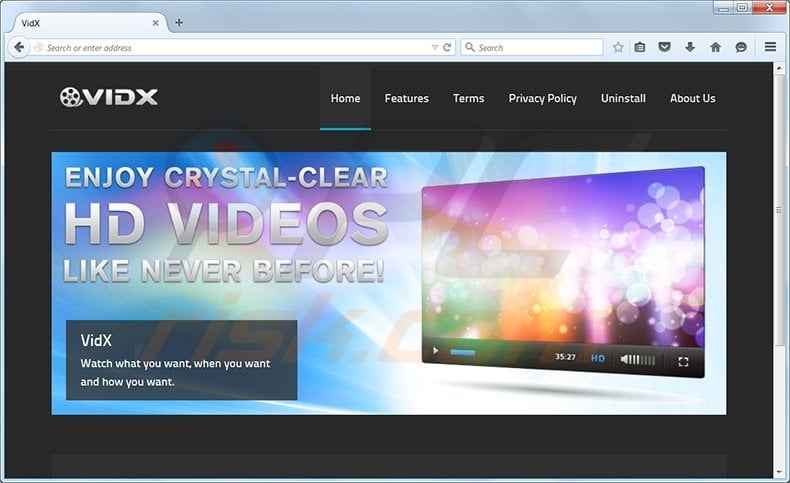Bookmark this page with the star icon
The height and width of the screenshot is (483, 790).
tap(618, 47)
